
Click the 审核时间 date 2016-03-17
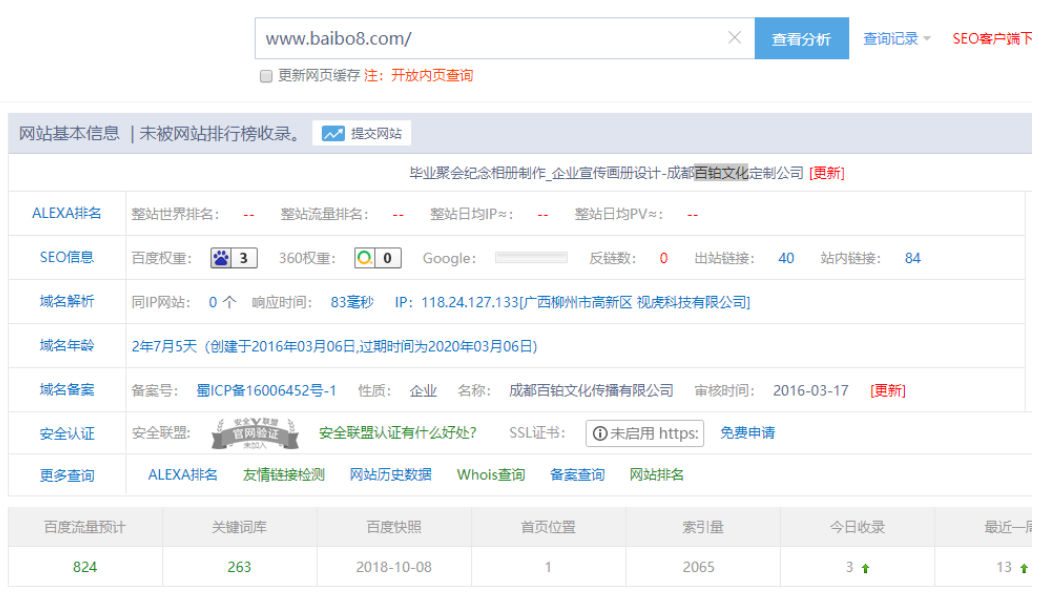pyautogui.click(x=811, y=391)
